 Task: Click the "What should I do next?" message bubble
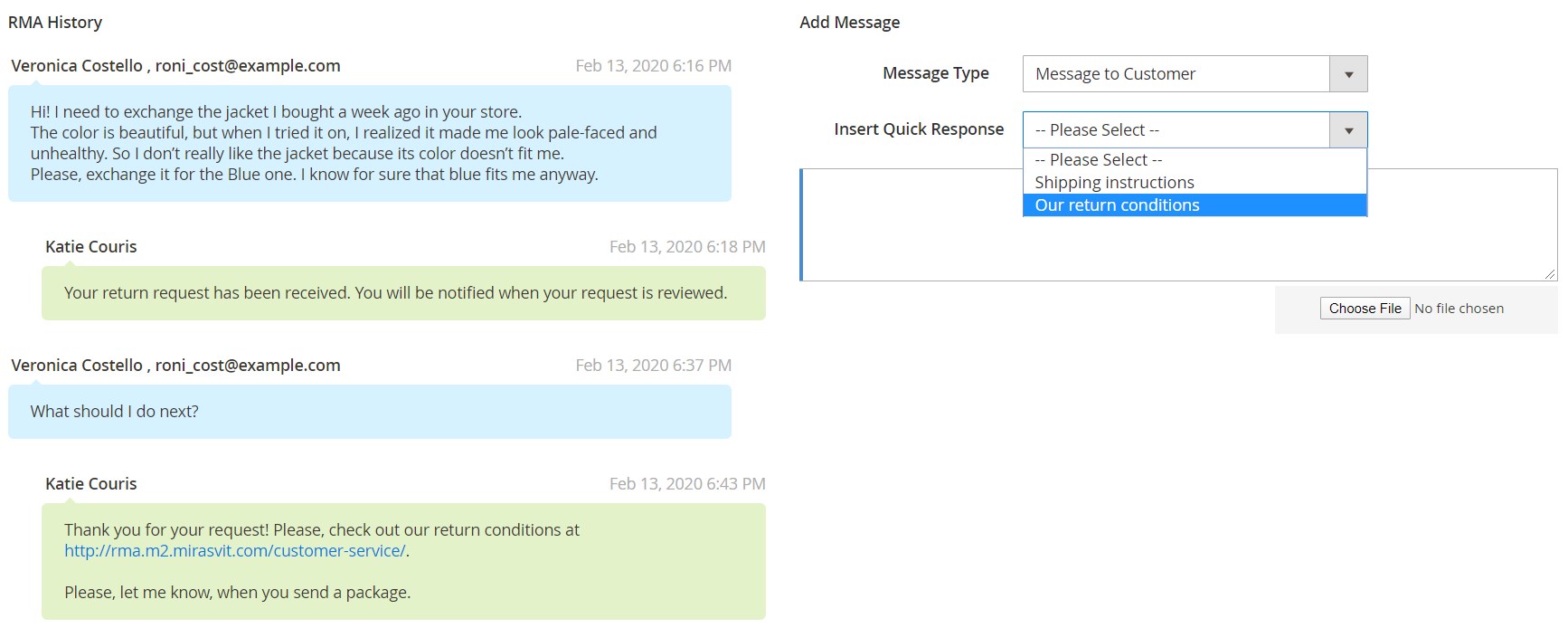coord(370,412)
